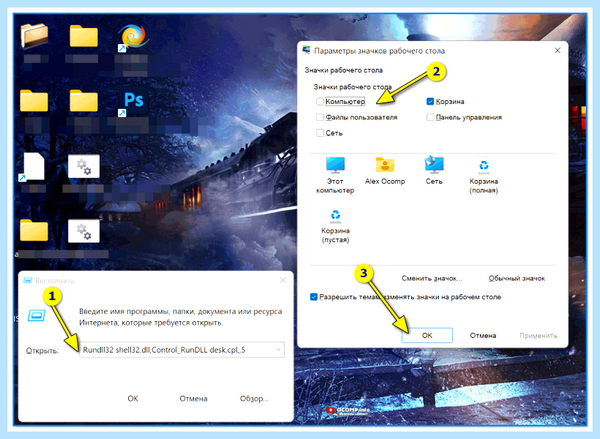This screenshot has width=600, height=439.
Task: Select the Alex Ocomp user folder icon
Action: point(385,171)
